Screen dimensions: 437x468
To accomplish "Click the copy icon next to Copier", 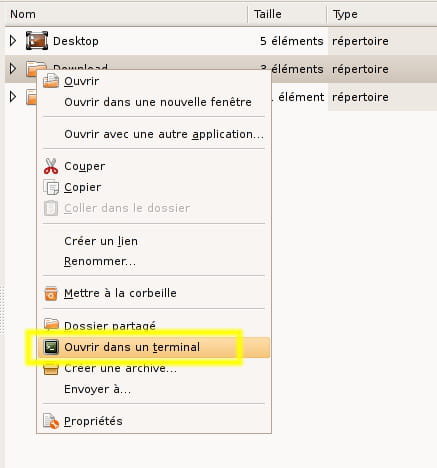I will point(51,187).
